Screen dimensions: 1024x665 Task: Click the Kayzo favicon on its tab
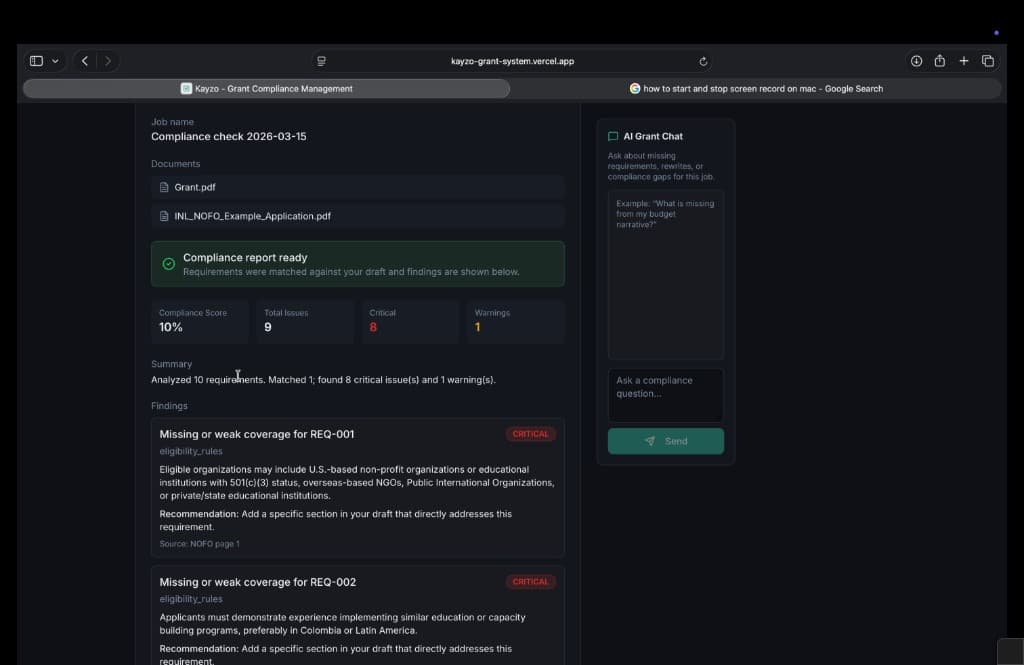[186, 88]
